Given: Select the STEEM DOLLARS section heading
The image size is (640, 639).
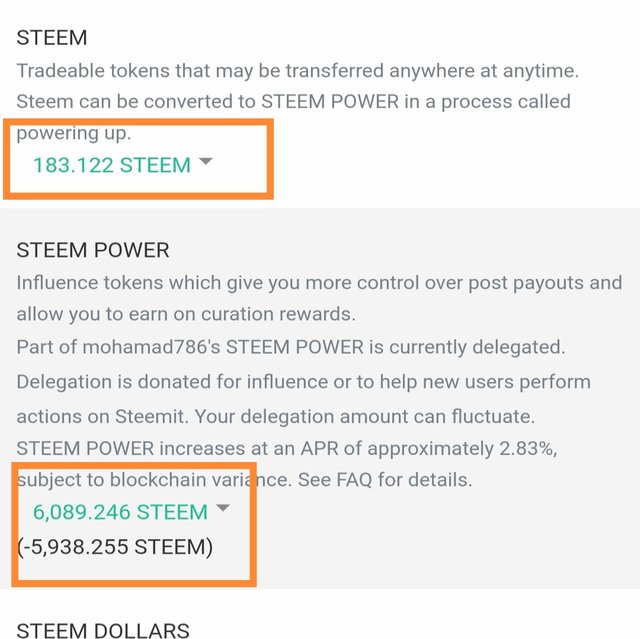Looking at the screenshot, I should click(103, 630).
